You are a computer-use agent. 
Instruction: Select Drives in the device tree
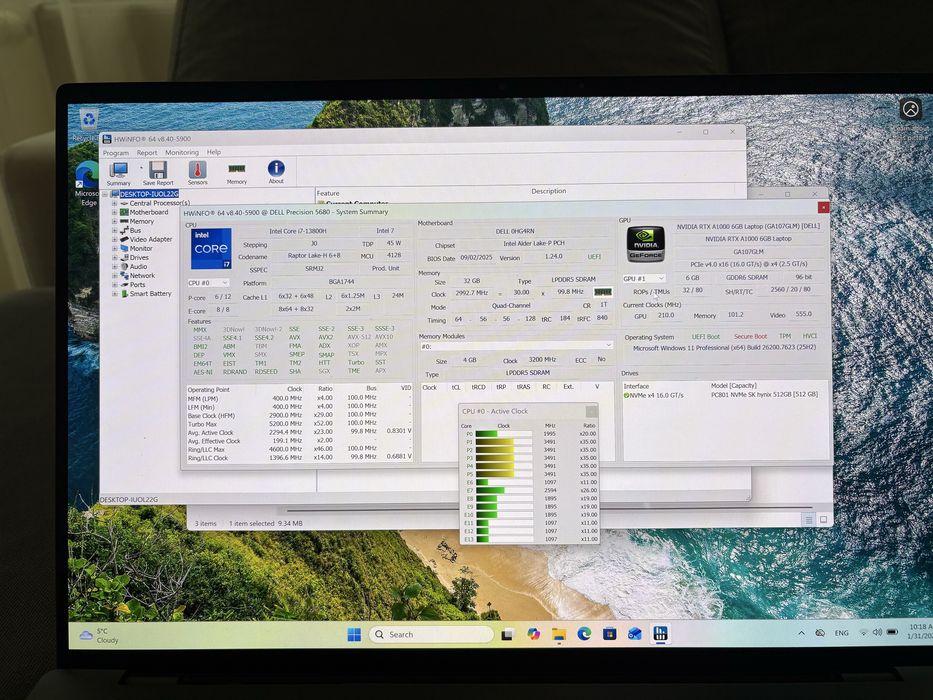tap(139, 258)
